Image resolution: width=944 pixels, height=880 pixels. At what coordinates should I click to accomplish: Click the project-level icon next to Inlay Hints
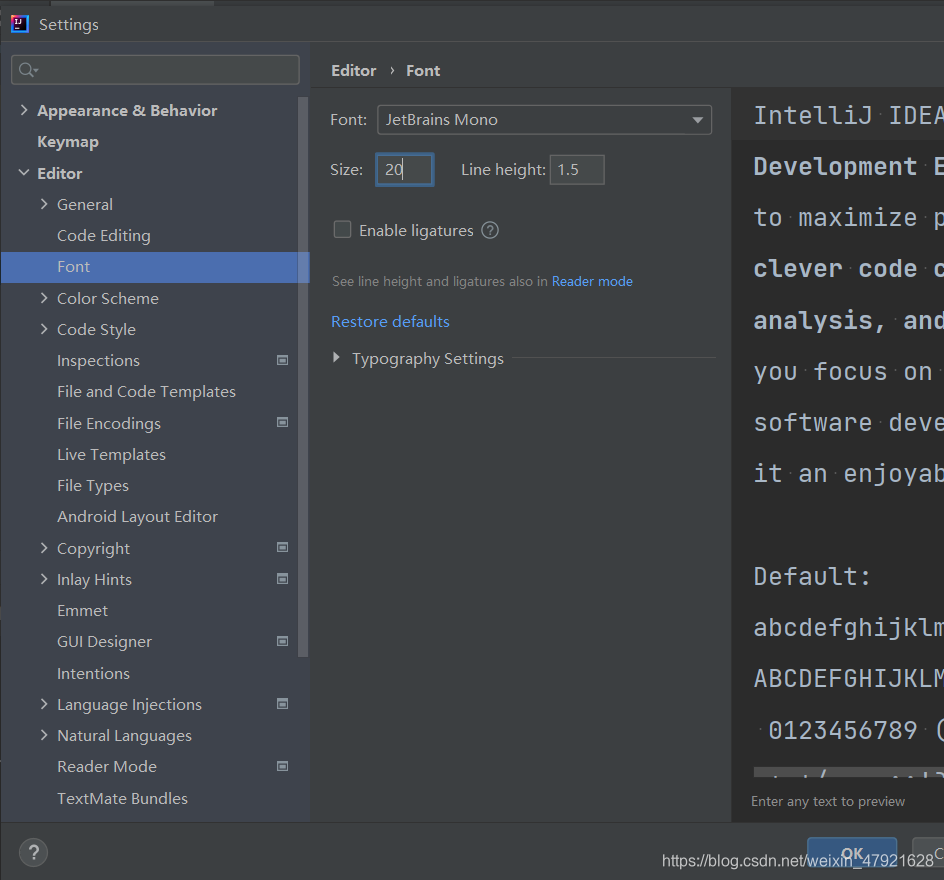(282, 578)
